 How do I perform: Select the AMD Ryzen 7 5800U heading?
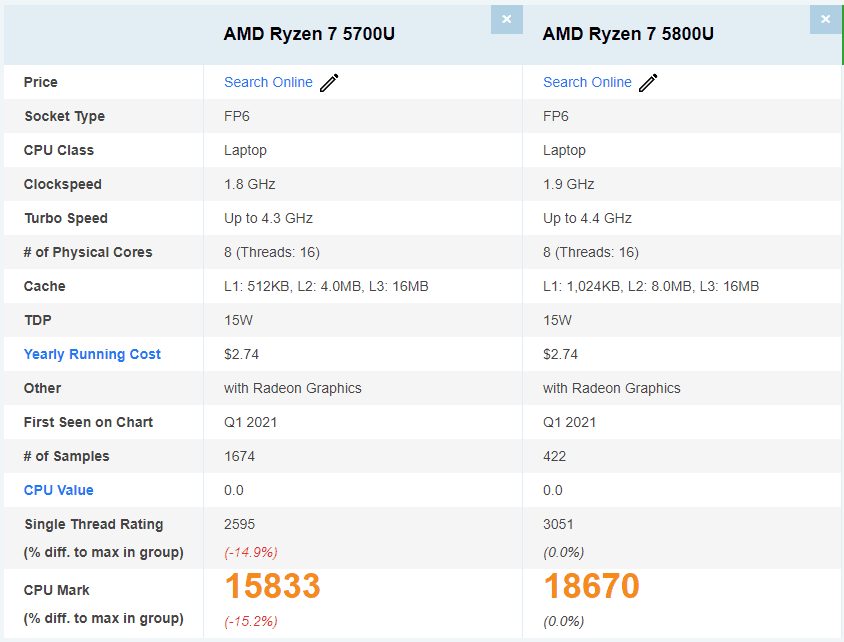tap(628, 34)
